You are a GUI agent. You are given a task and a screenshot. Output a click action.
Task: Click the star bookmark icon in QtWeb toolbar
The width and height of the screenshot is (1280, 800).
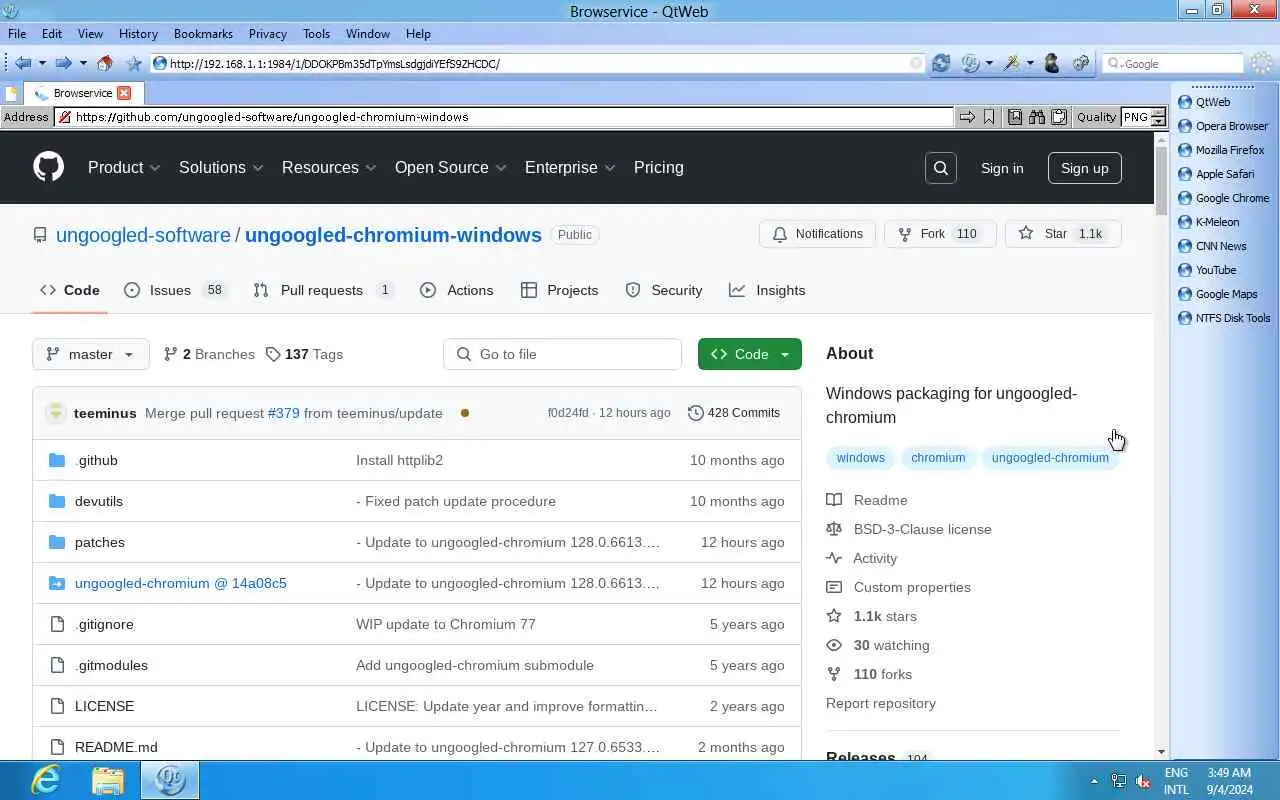tap(134, 63)
